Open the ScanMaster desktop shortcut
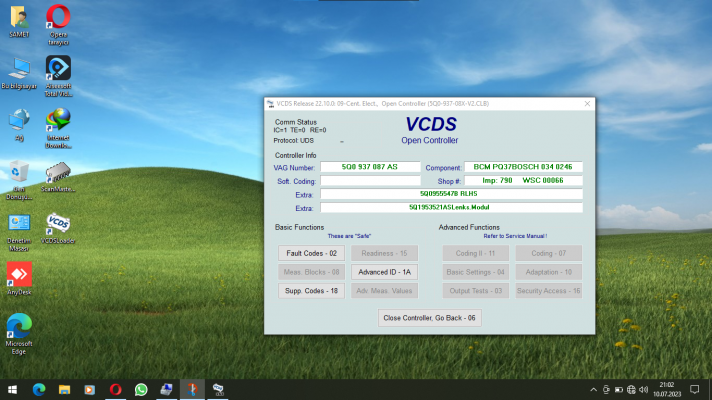712x400 pixels. tap(58, 177)
